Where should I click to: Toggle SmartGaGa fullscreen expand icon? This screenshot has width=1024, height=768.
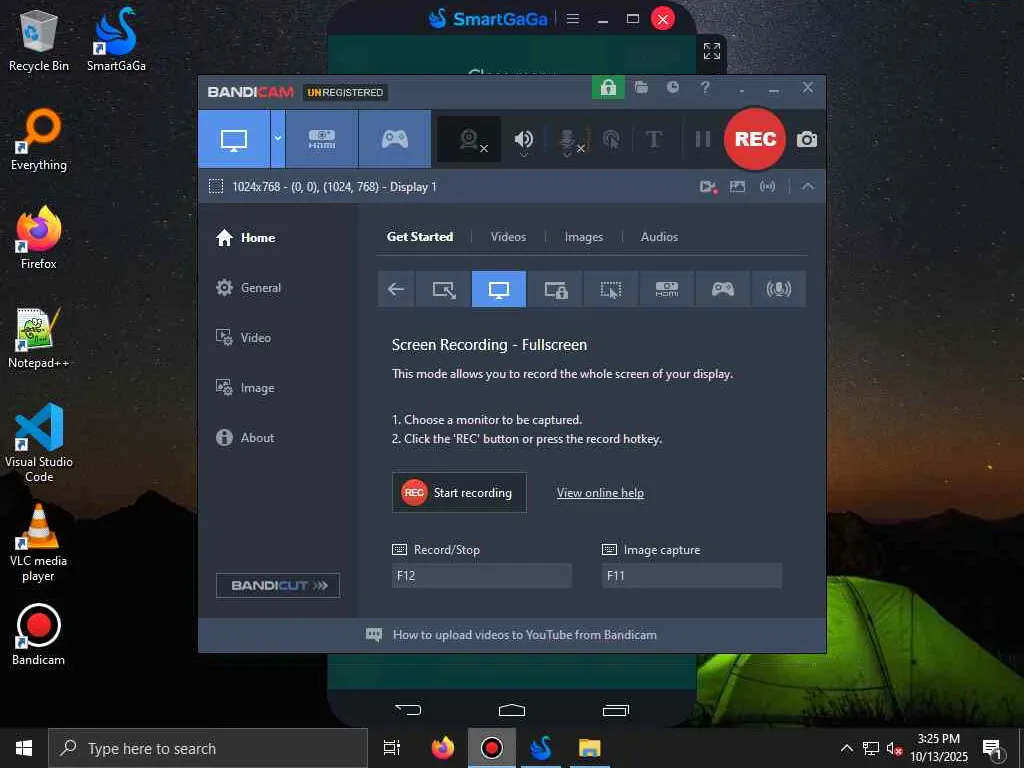(x=712, y=51)
